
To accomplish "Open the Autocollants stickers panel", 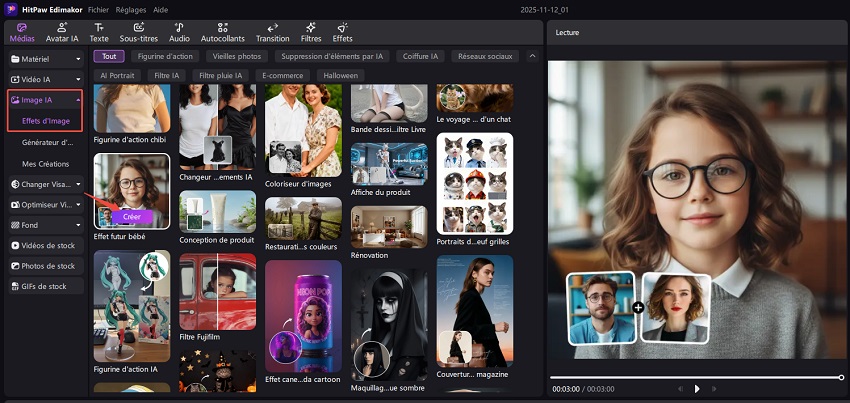I will [x=221, y=31].
